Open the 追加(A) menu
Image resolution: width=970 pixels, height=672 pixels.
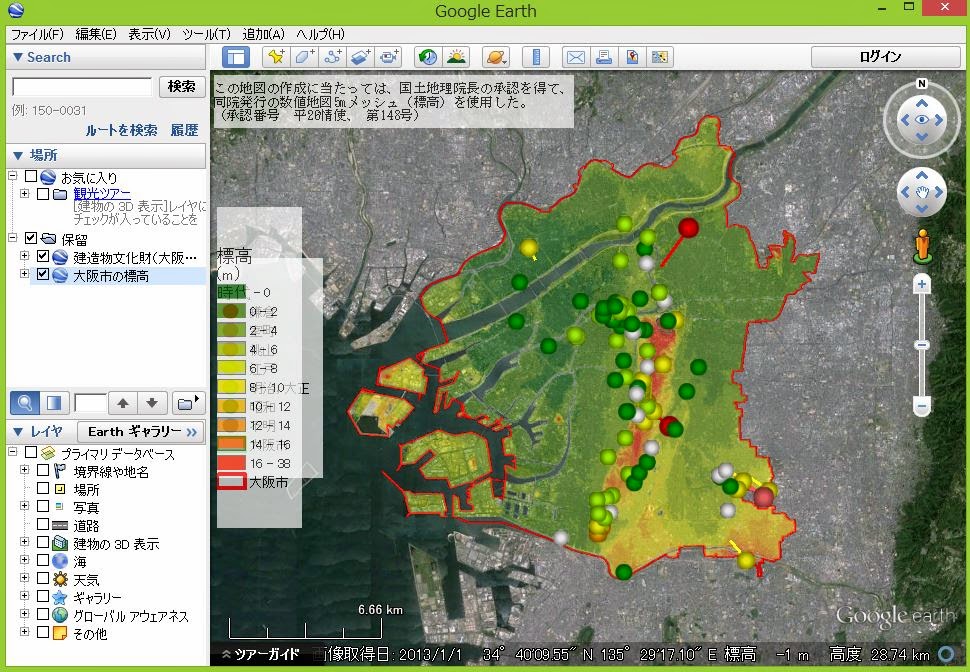(x=263, y=34)
